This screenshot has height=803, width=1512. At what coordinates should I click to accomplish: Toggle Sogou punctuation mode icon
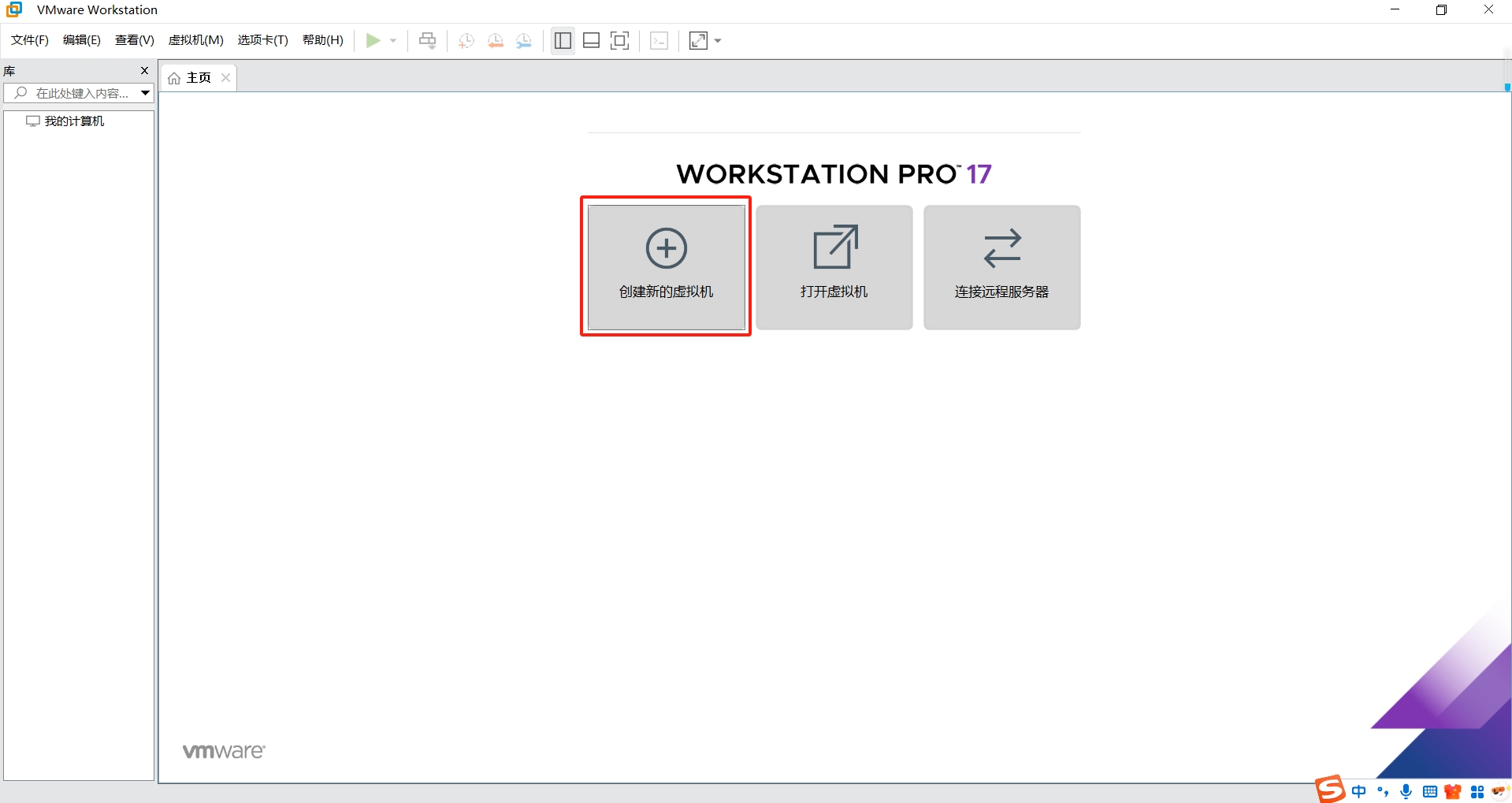pos(1383,791)
